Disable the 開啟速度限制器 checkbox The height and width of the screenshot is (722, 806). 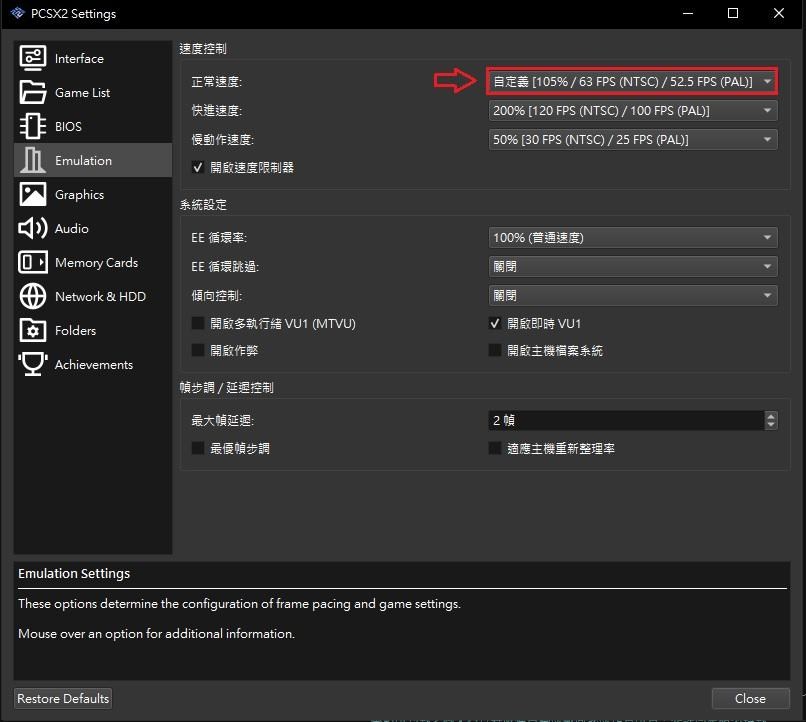click(198, 168)
